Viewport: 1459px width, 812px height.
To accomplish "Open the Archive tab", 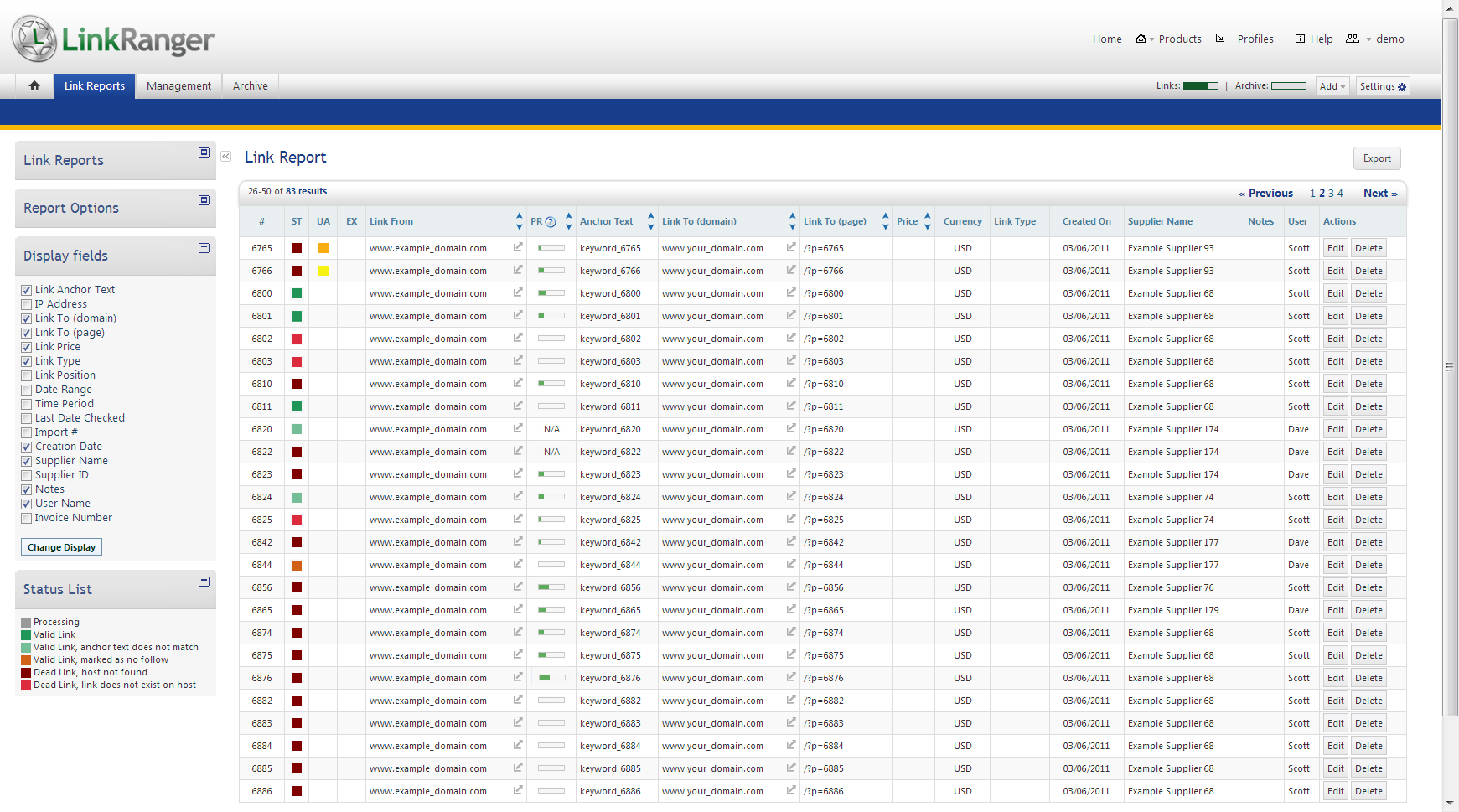I will tap(250, 86).
